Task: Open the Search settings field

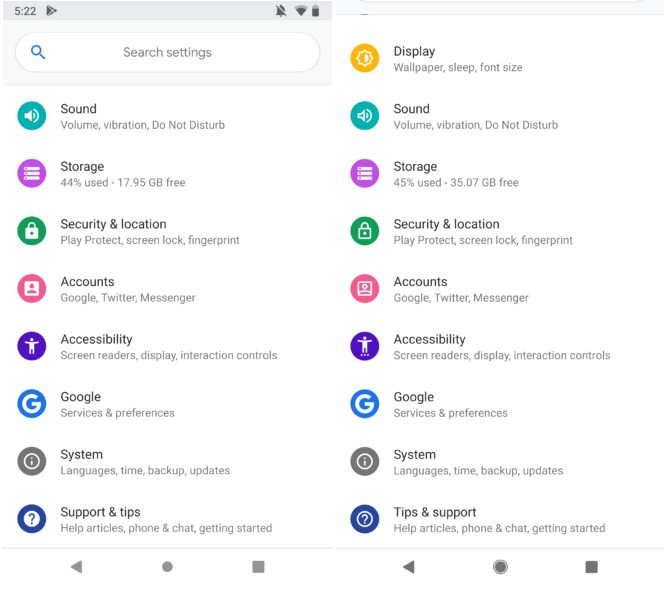Action: coord(167,52)
